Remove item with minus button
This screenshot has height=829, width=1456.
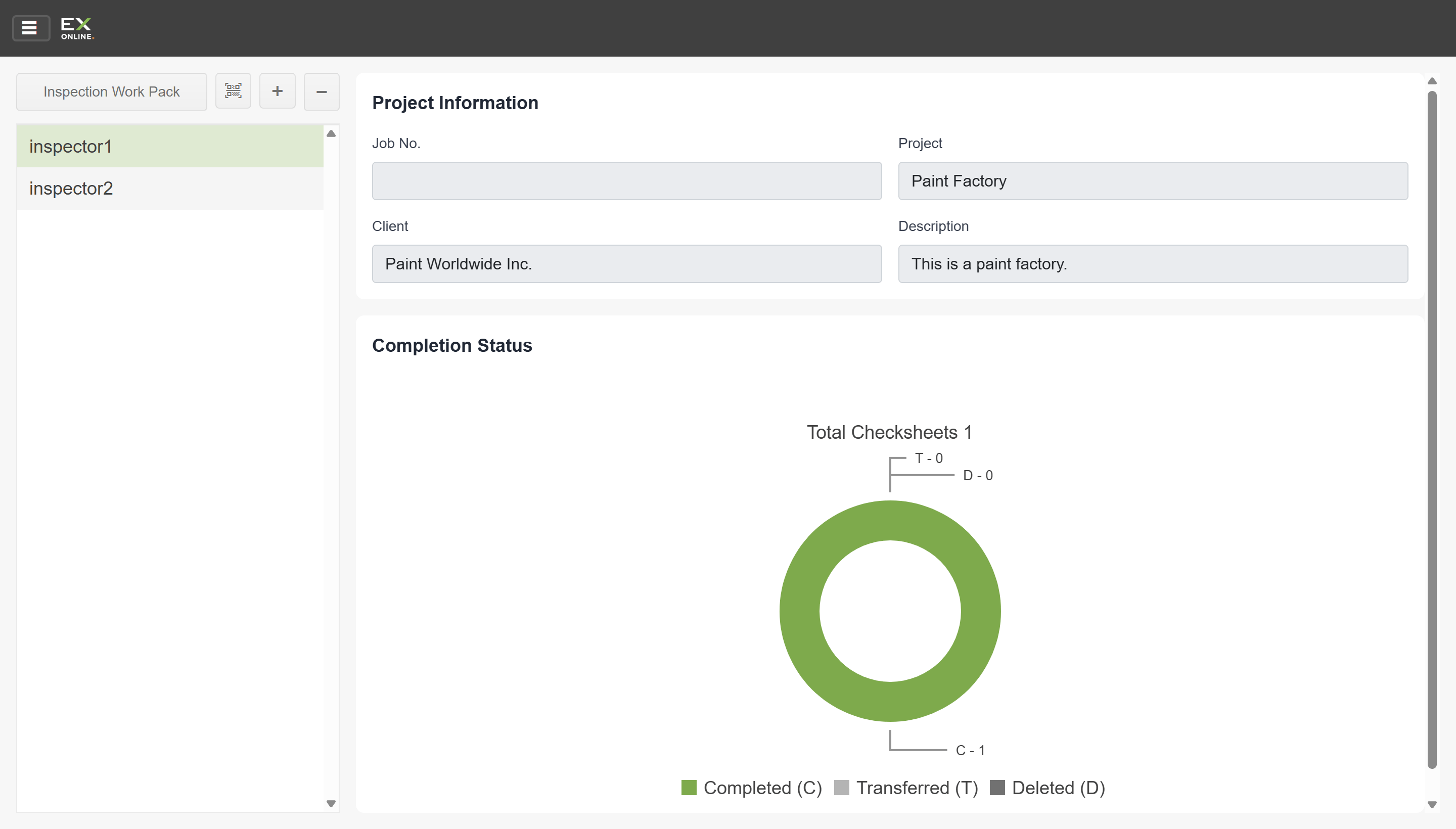(x=322, y=91)
